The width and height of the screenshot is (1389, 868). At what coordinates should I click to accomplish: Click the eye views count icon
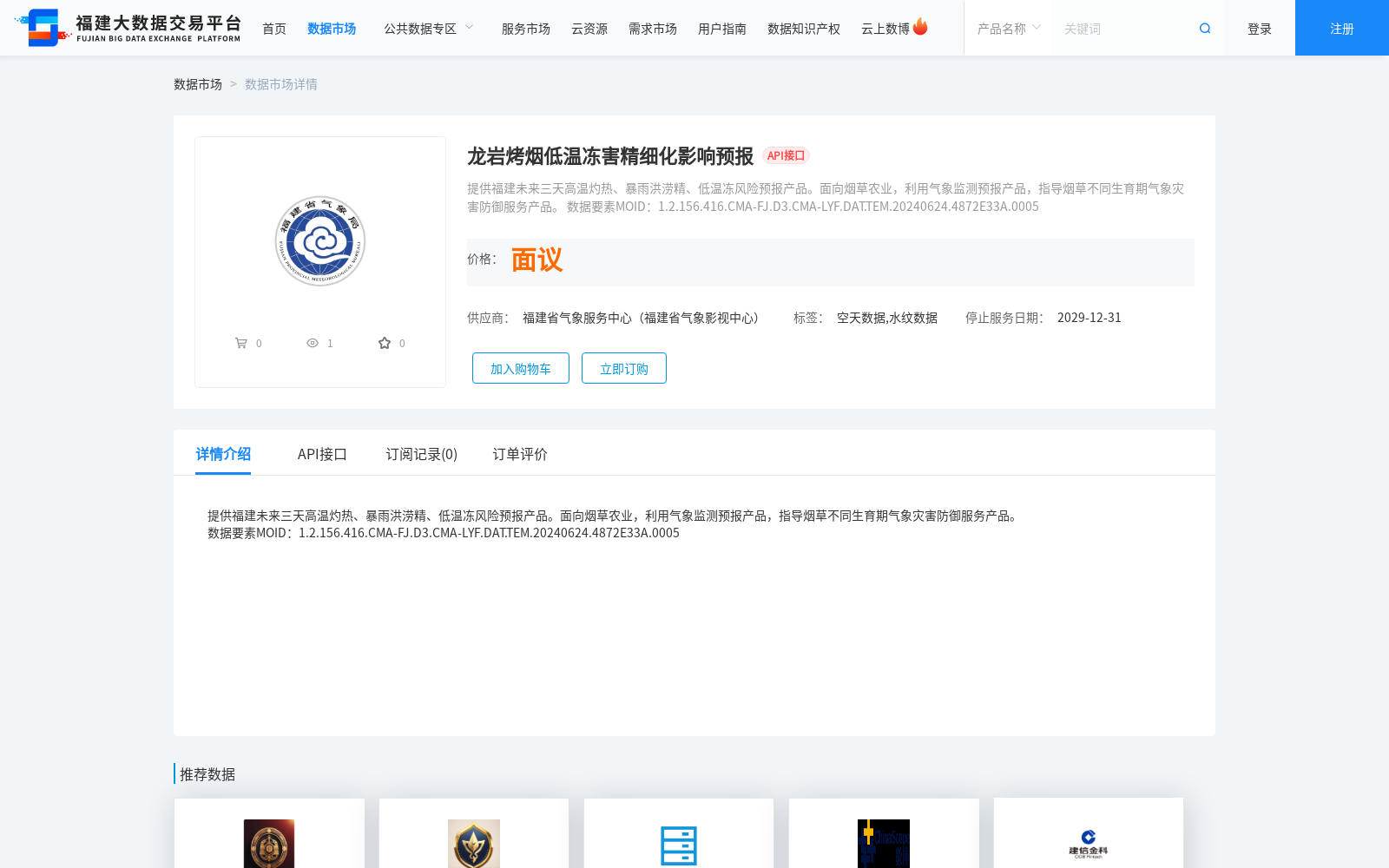[313, 343]
